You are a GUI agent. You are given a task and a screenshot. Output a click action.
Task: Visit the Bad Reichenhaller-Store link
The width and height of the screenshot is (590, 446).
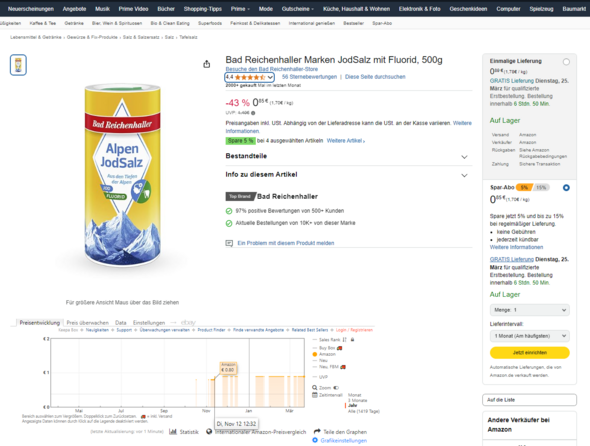[271, 69]
